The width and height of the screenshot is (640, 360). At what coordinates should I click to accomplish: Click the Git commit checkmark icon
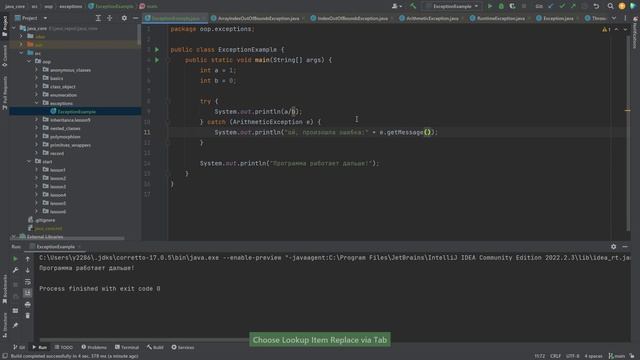tap(562, 6)
